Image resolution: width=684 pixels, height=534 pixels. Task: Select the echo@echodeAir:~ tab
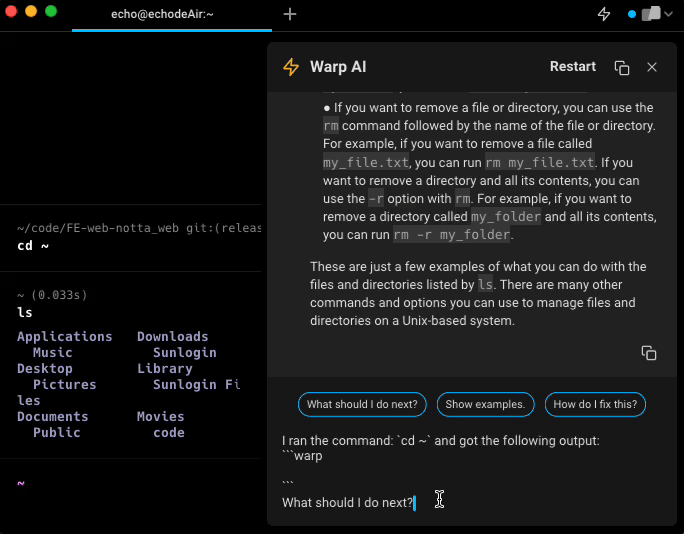click(172, 15)
